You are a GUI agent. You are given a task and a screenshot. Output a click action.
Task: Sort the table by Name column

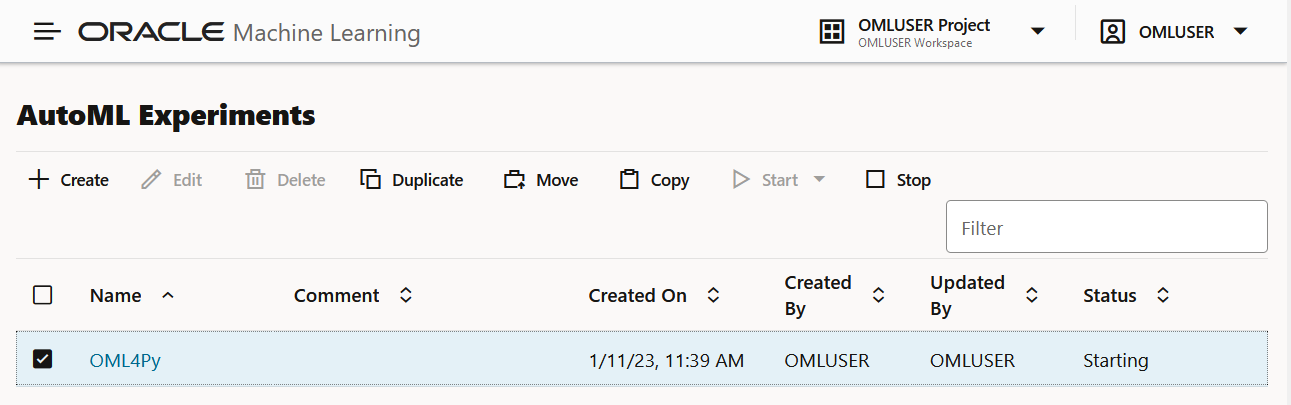(167, 295)
